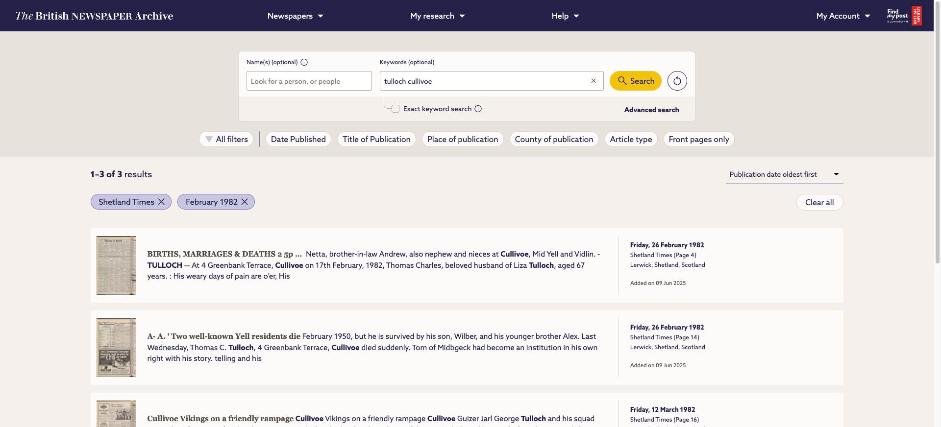Screen dimensions: 941x427
Task: Remove the Shetland Times filter chip
Action: tap(161, 202)
